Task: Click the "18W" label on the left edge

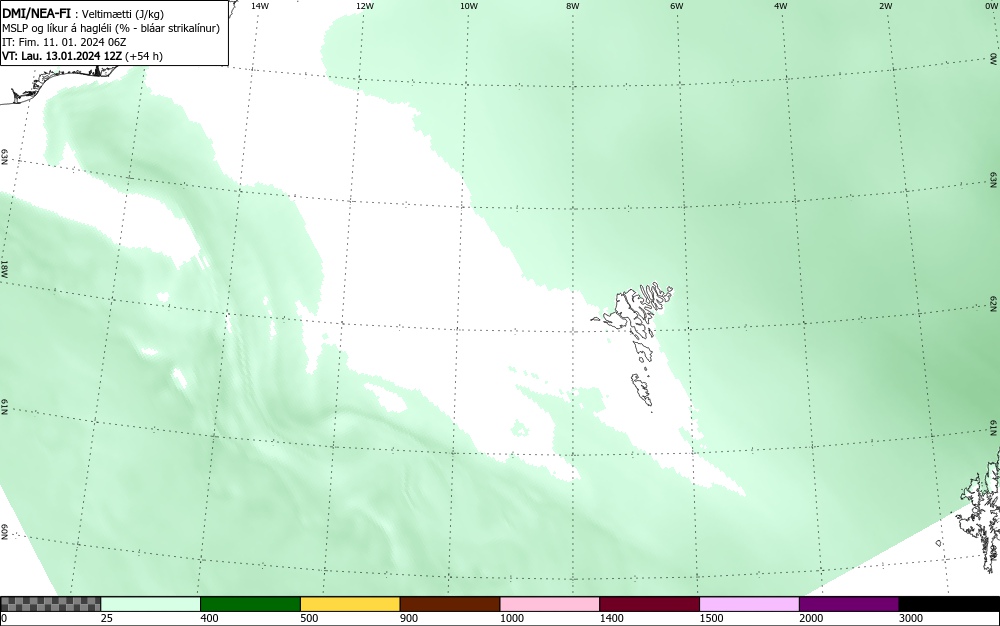Action: [4, 268]
